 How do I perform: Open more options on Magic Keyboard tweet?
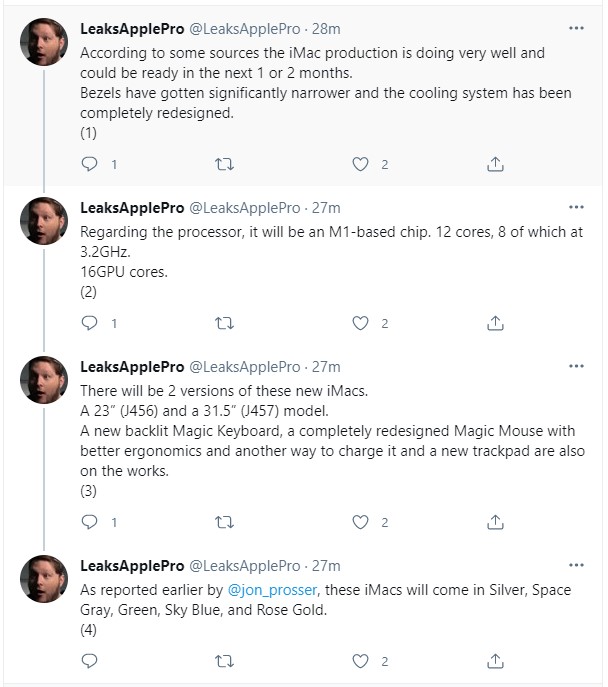[576, 366]
